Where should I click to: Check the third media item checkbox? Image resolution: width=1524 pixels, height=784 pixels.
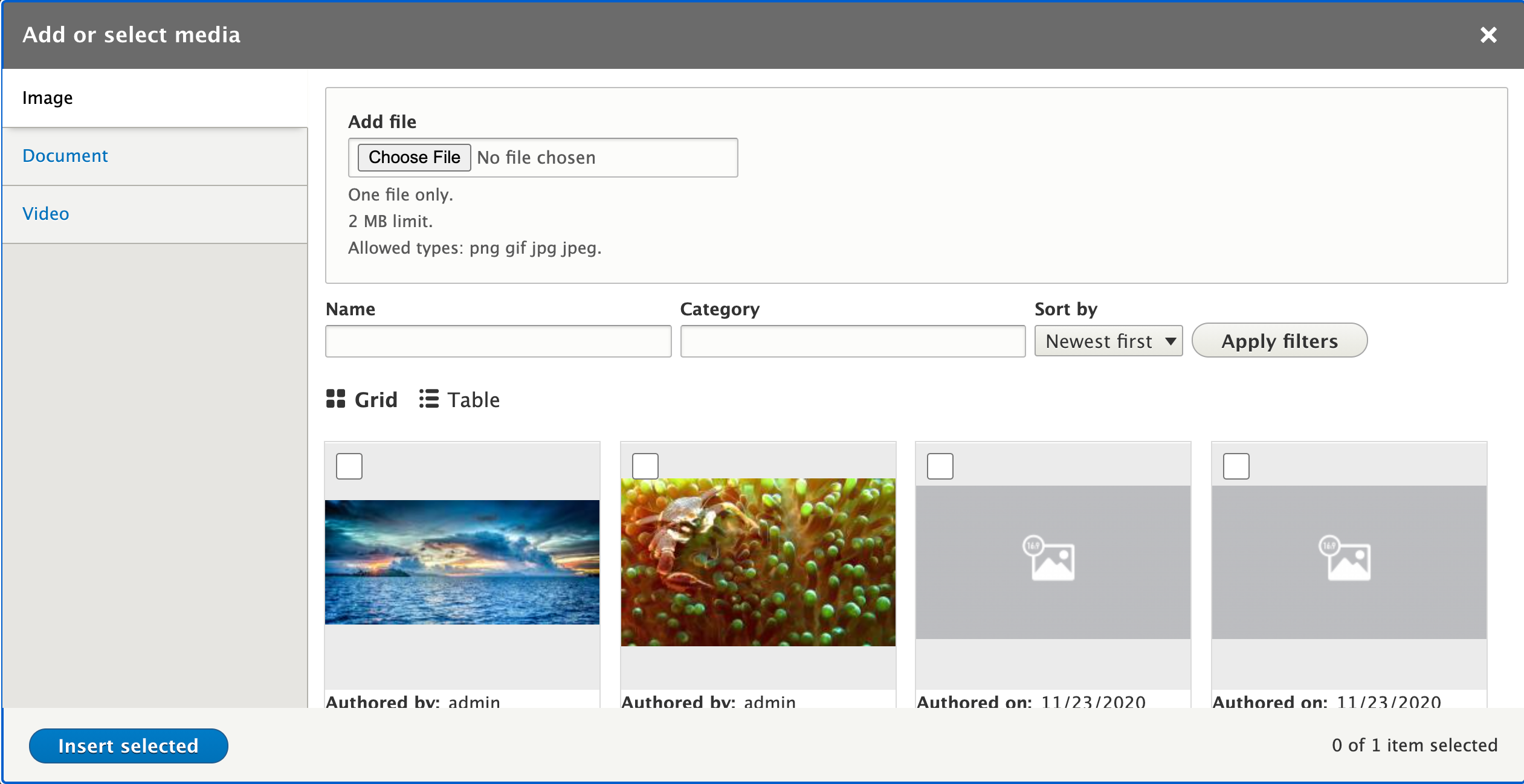click(x=940, y=466)
